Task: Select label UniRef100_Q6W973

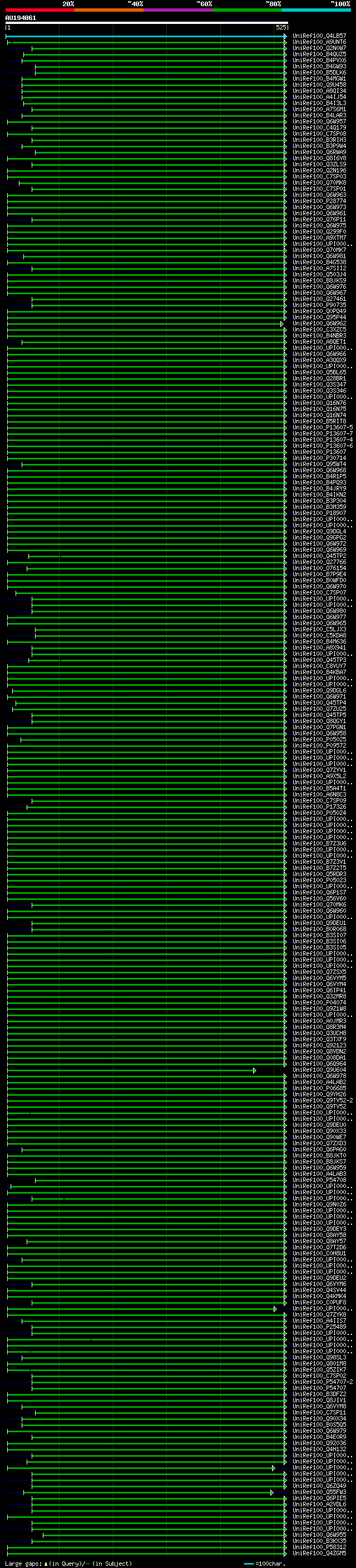Action: pos(319,207)
